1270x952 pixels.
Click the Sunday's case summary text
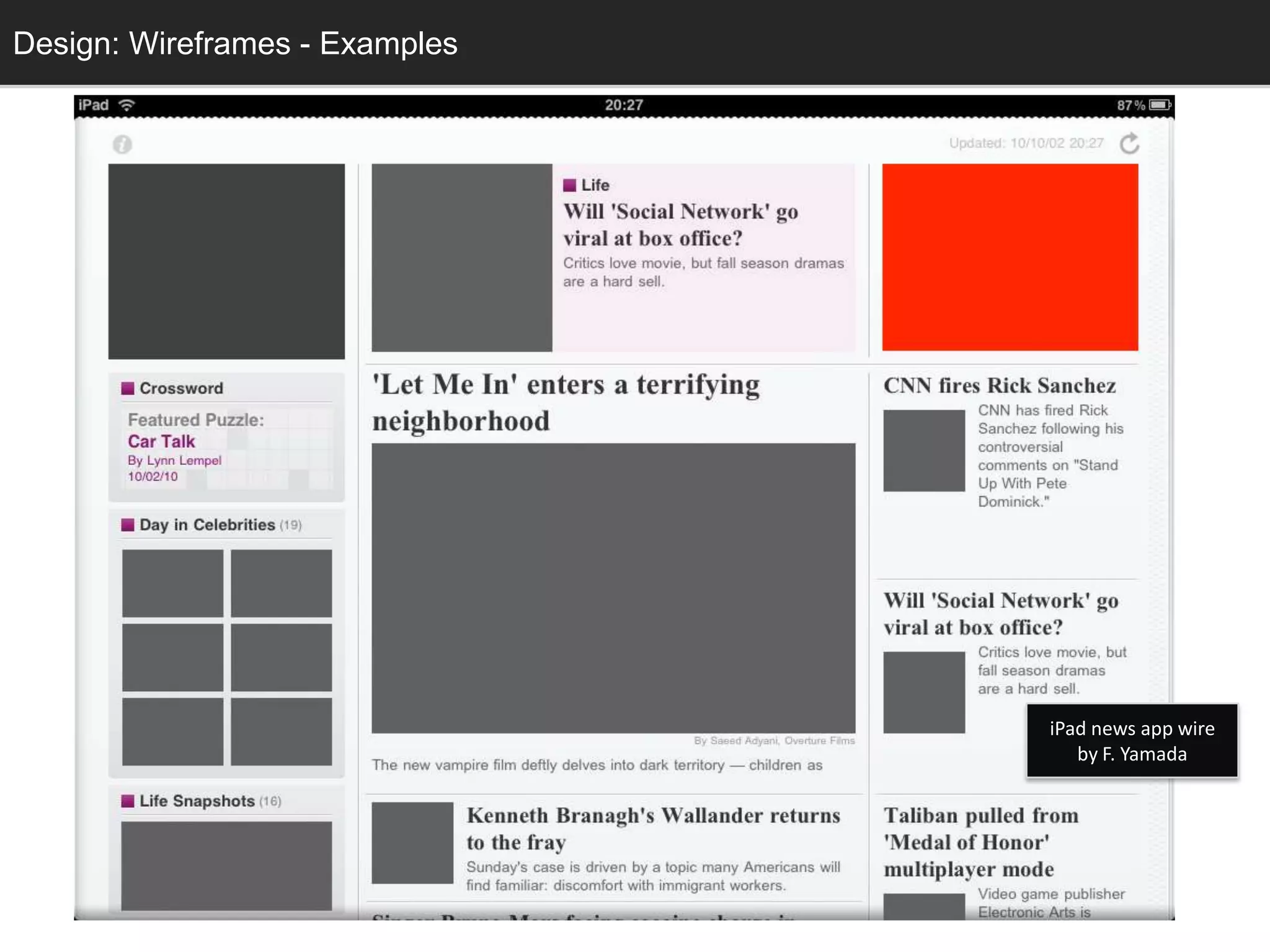(654, 876)
